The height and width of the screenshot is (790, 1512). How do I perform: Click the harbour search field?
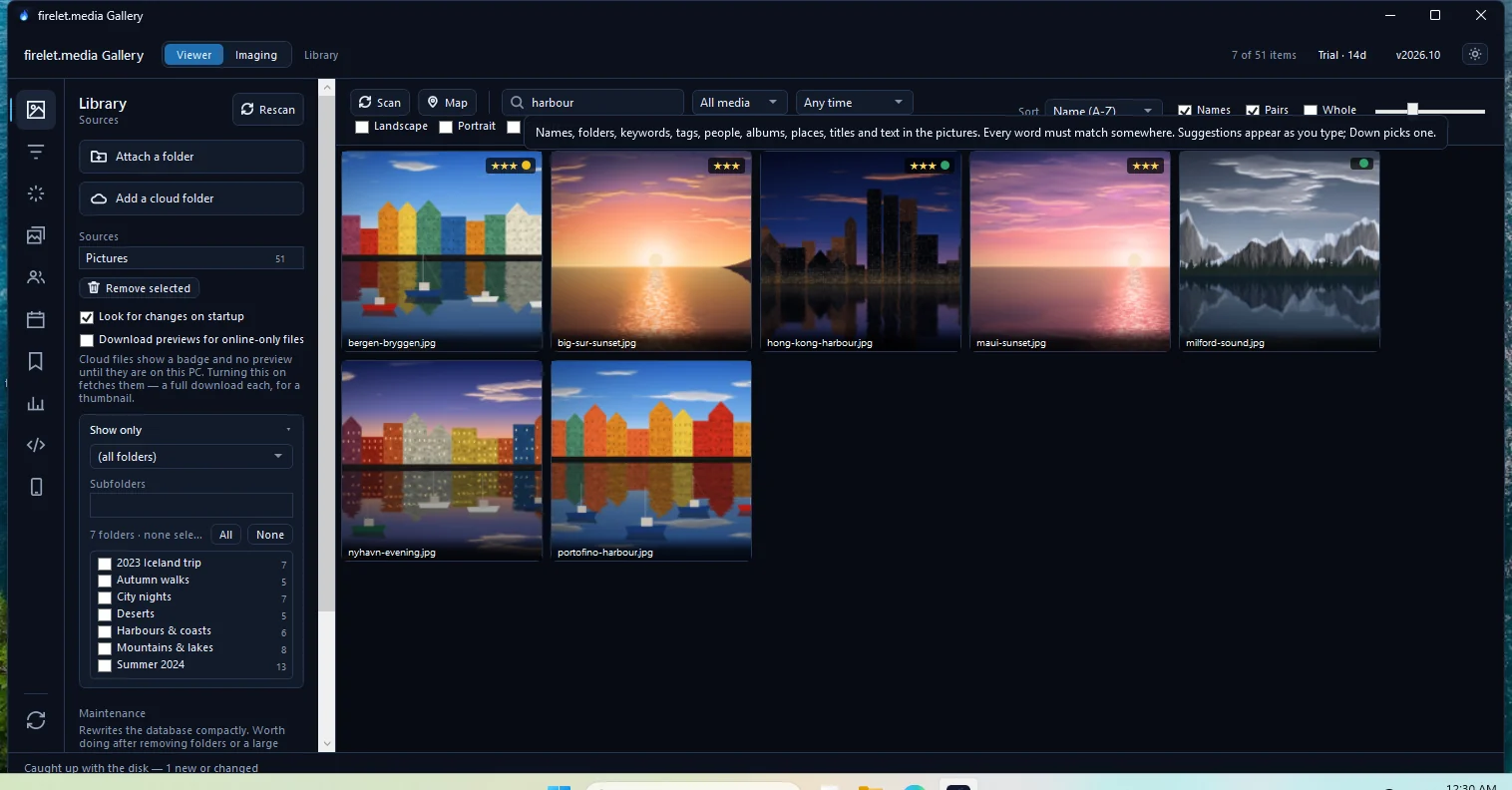(592, 103)
